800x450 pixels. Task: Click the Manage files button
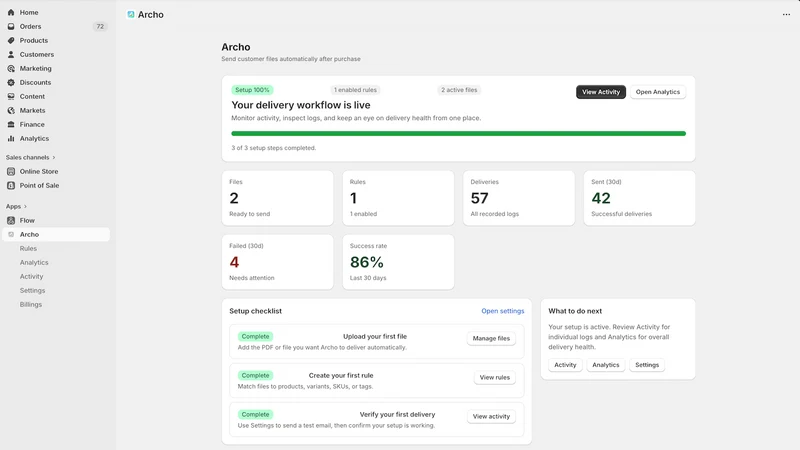(x=491, y=338)
